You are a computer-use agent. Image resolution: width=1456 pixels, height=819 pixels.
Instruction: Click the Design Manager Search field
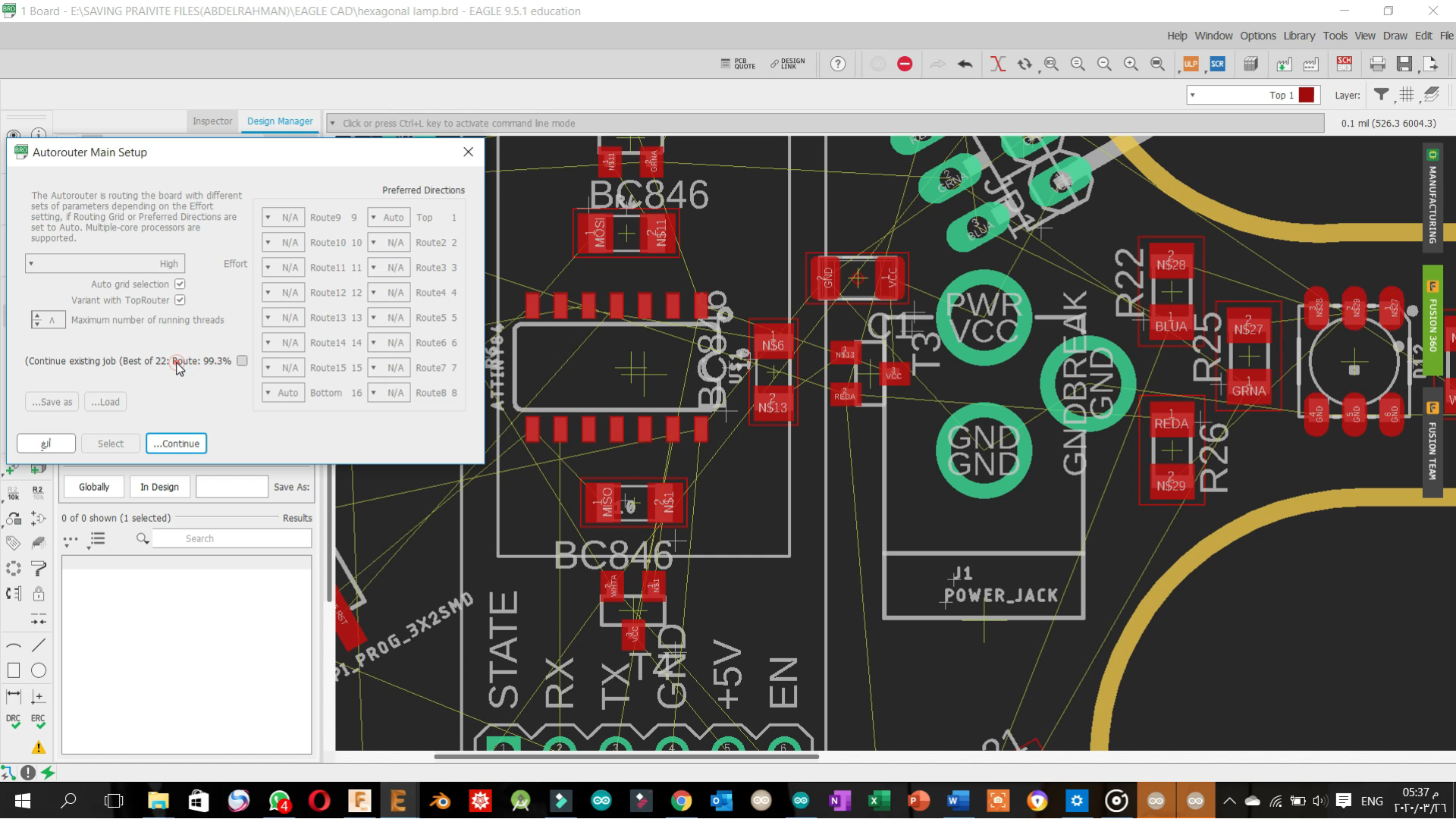231,538
